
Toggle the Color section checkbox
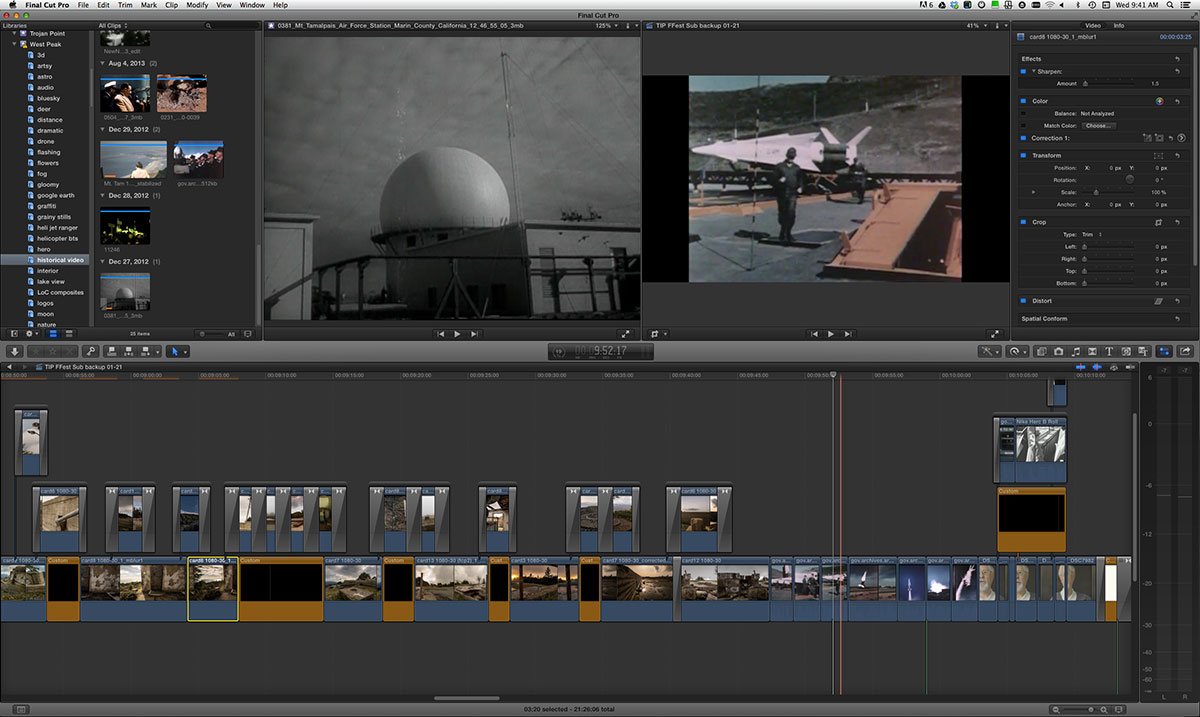click(x=1024, y=101)
